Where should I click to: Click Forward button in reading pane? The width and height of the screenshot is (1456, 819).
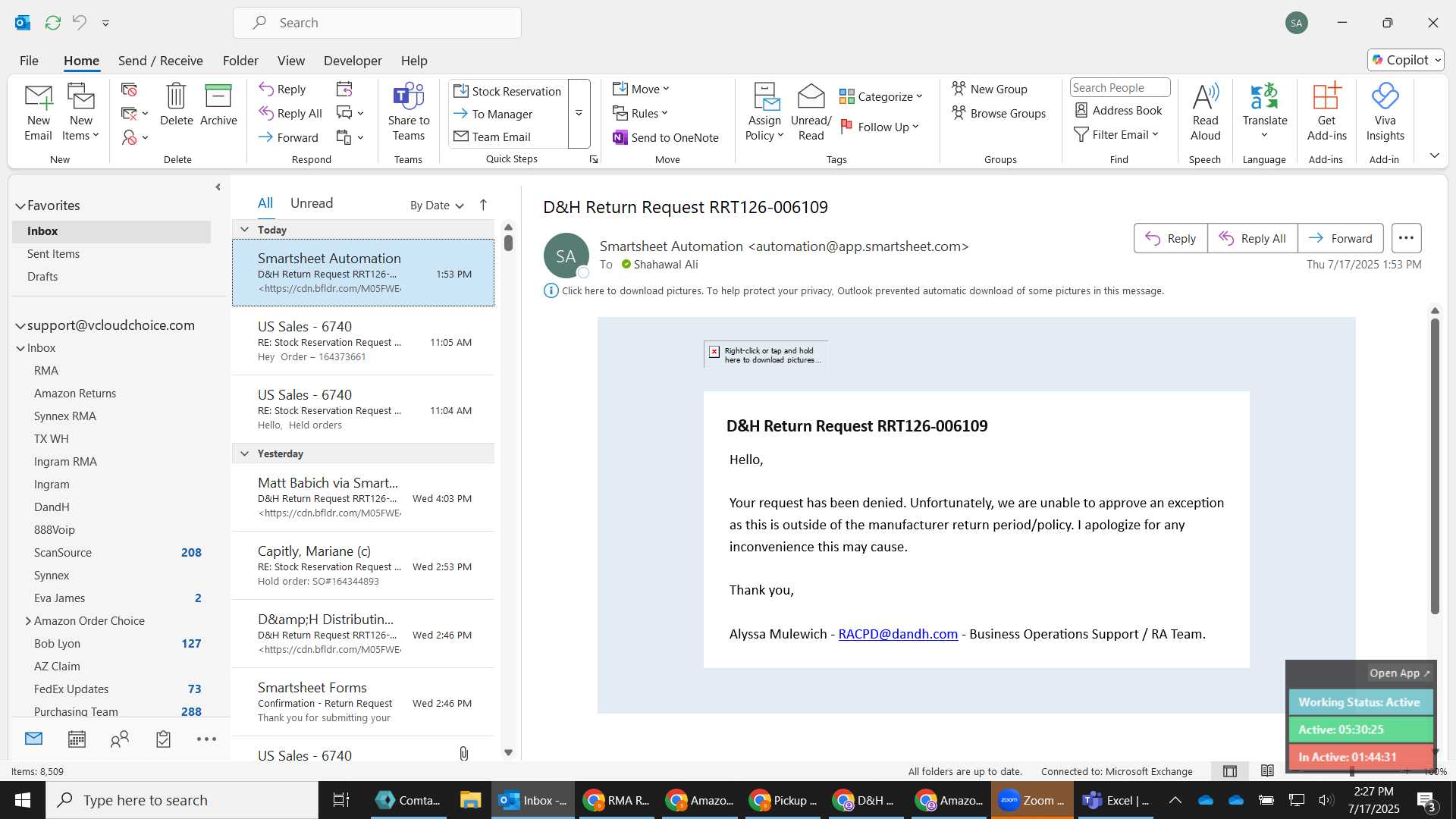point(1341,238)
